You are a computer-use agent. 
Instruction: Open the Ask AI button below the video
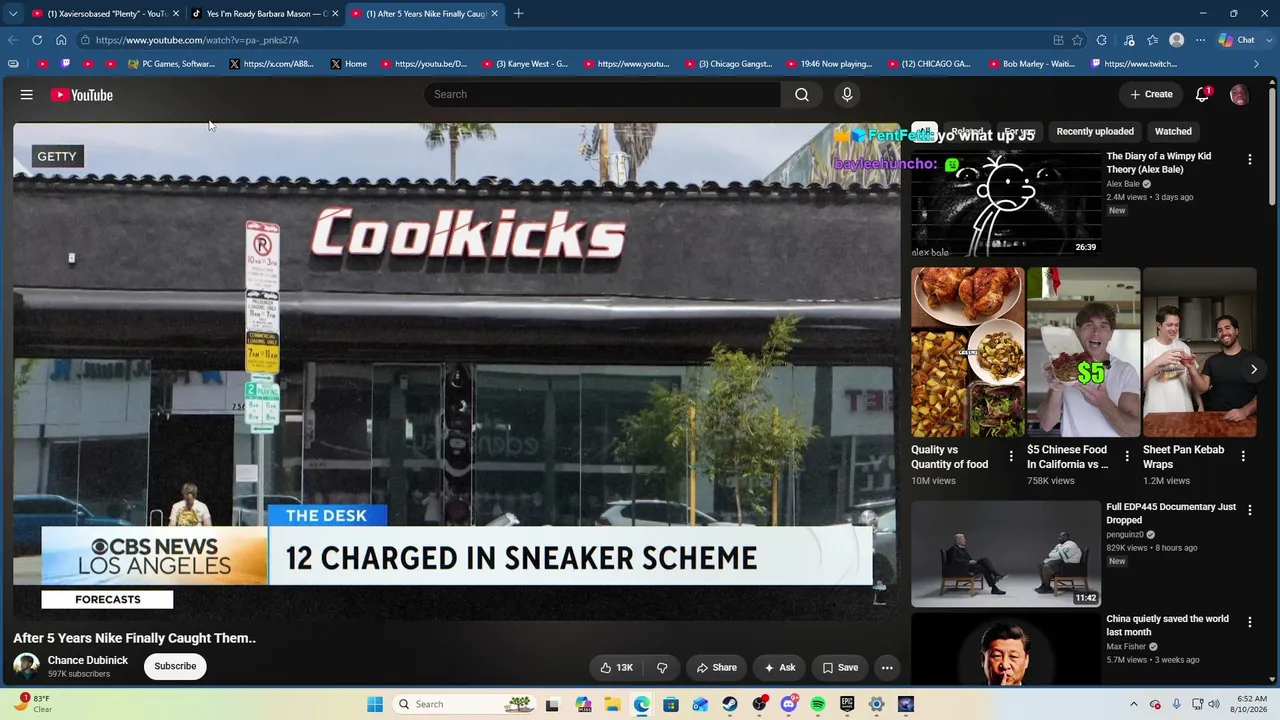pyautogui.click(x=779, y=668)
